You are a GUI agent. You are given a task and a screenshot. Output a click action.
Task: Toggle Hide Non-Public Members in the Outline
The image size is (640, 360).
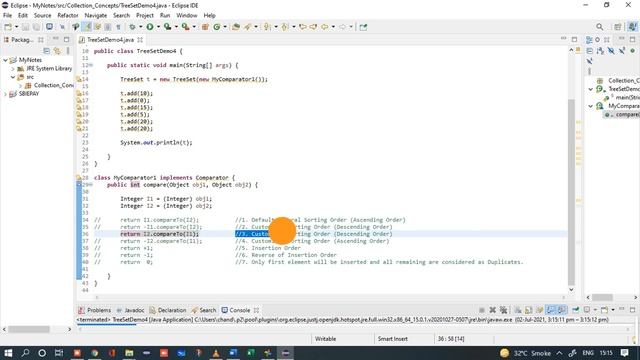pyautogui.click(x=632, y=51)
